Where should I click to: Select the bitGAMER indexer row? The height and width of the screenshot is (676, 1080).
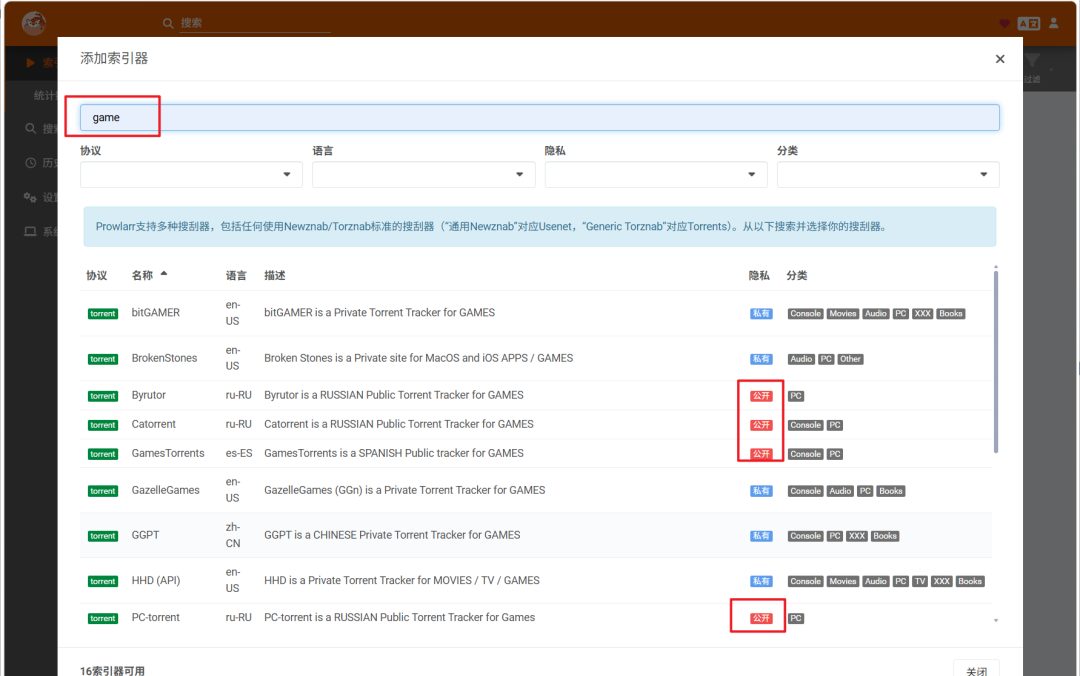click(x=536, y=313)
